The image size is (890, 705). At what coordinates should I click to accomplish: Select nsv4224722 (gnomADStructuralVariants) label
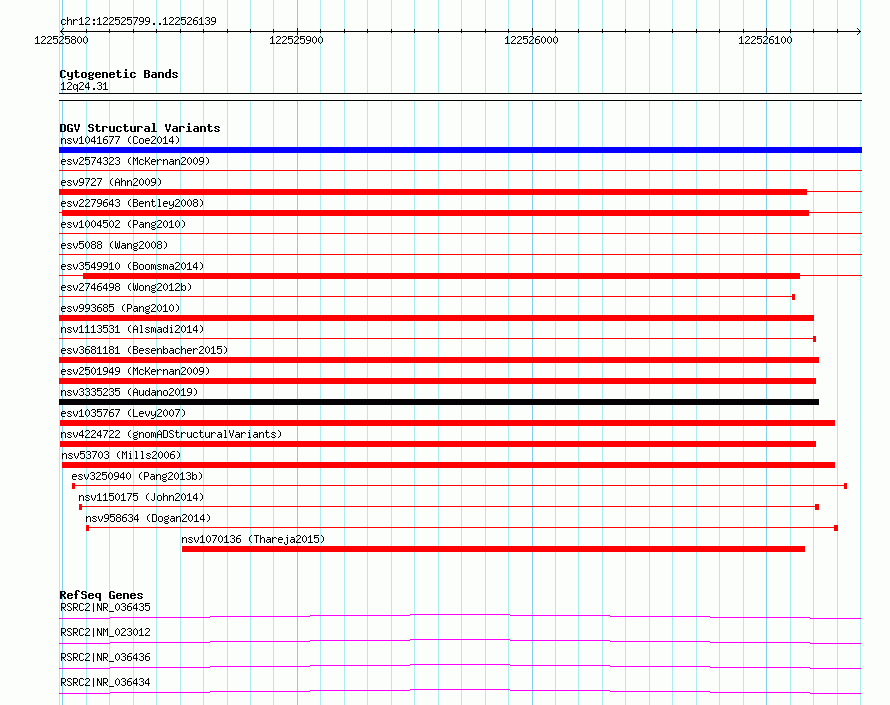point(171,434)
